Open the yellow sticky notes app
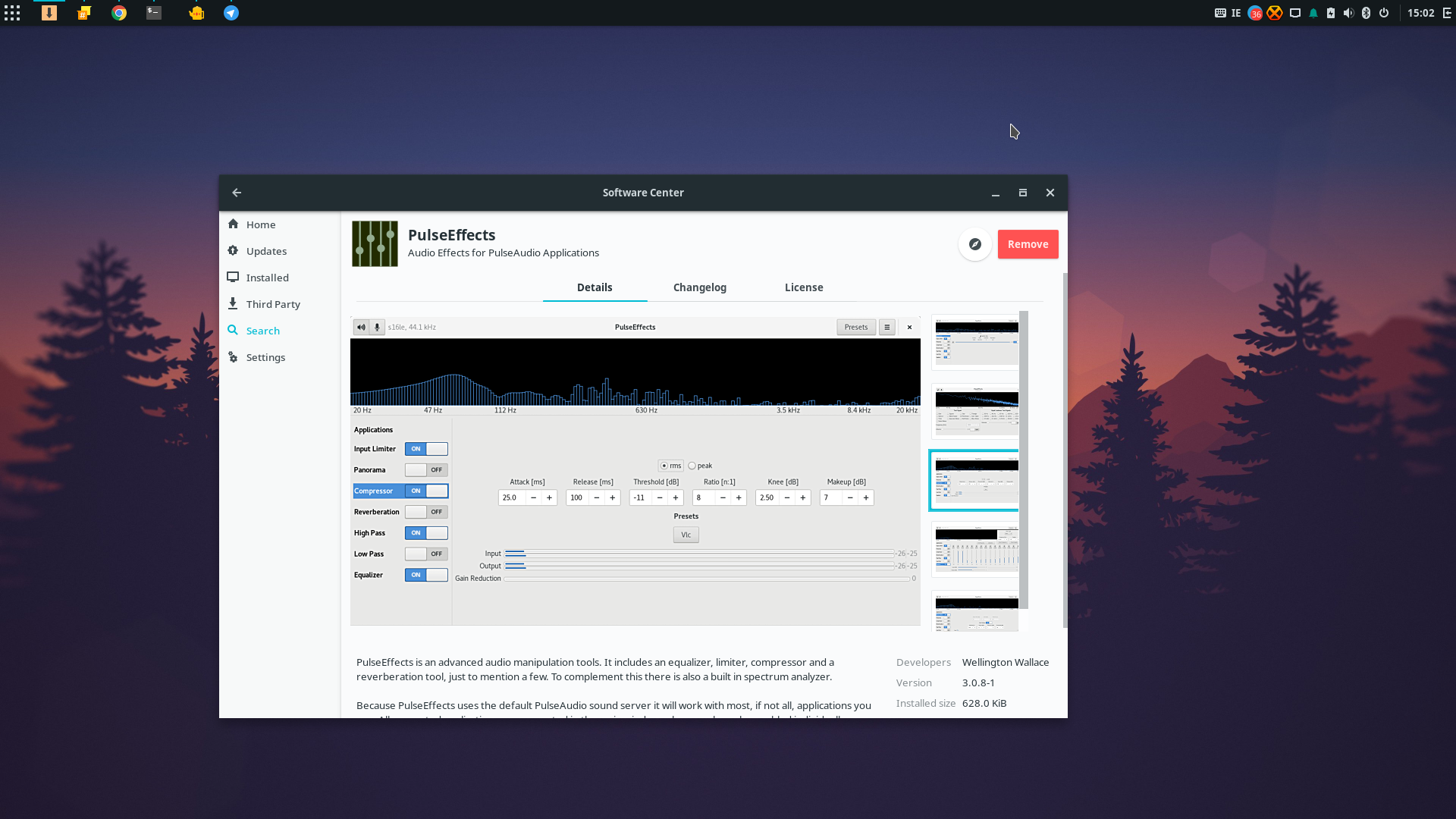The image size is (1456, 819). pyautogui.click(x=84, y=13)
